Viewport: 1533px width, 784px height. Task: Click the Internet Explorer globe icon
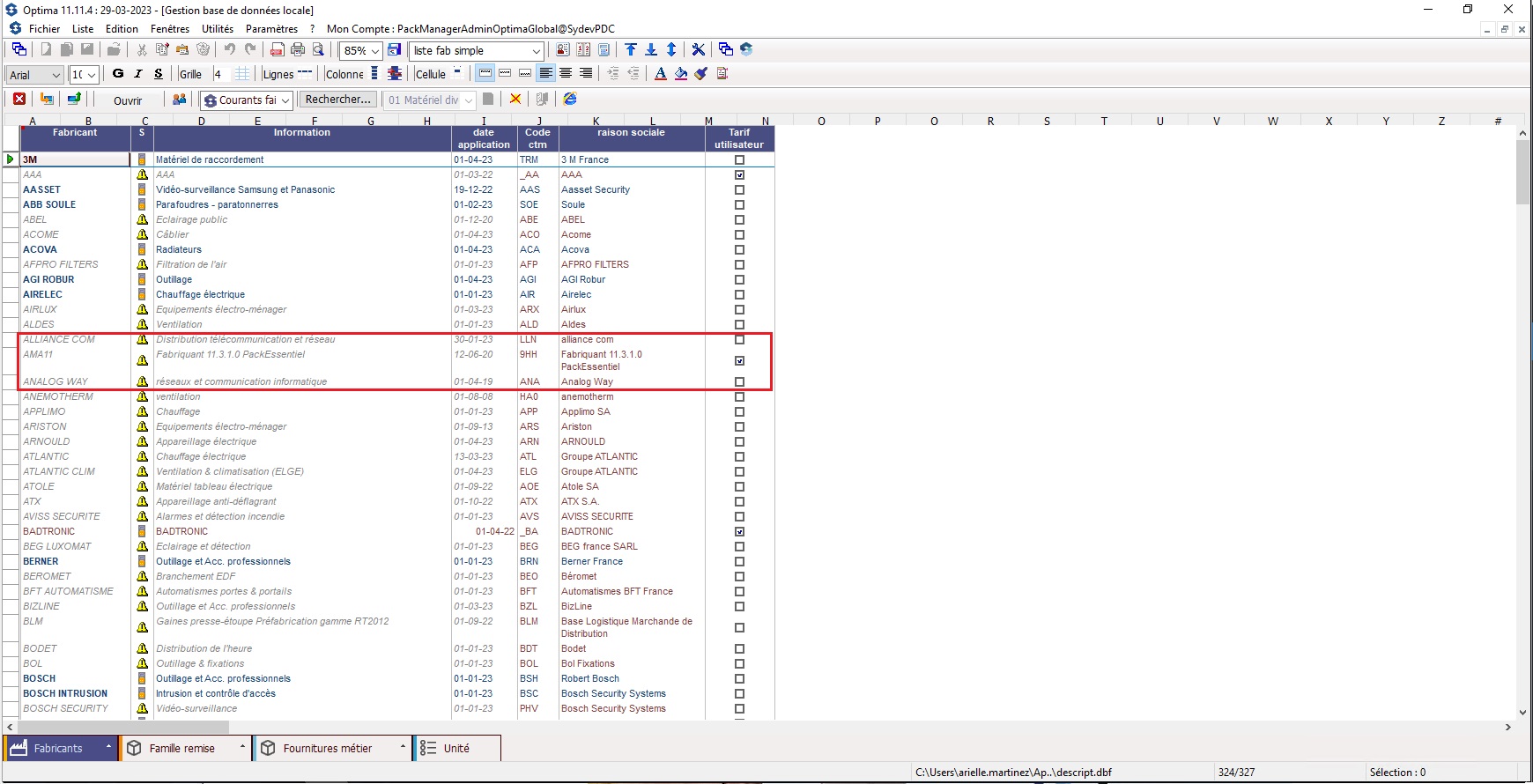(570, 100)
